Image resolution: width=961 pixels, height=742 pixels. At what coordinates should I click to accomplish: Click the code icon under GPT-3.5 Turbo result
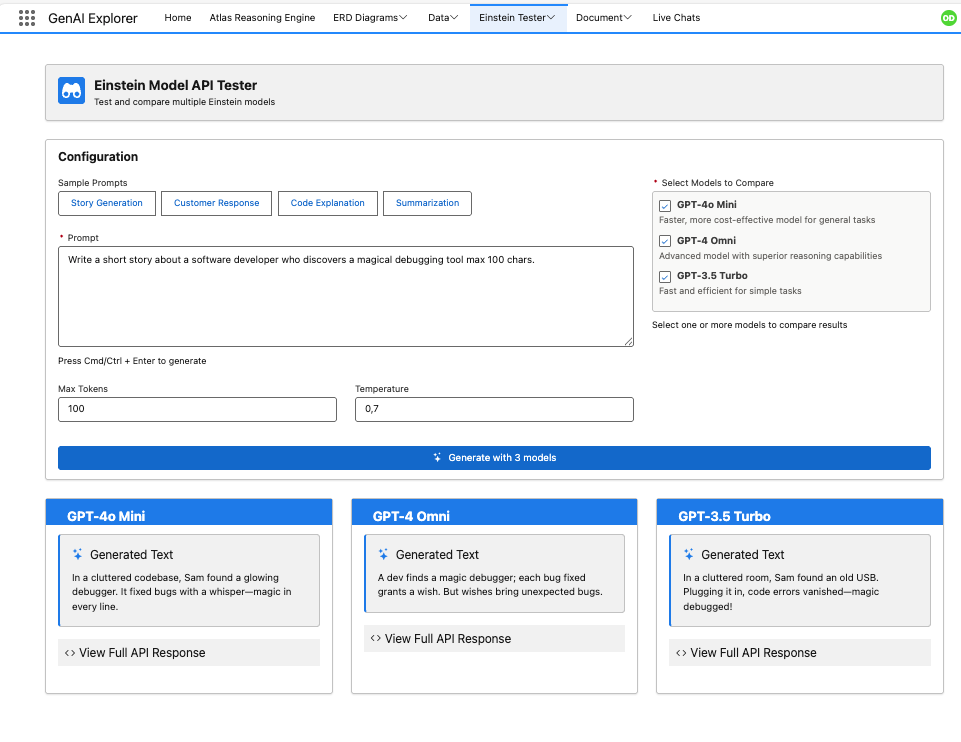[681, 653]
